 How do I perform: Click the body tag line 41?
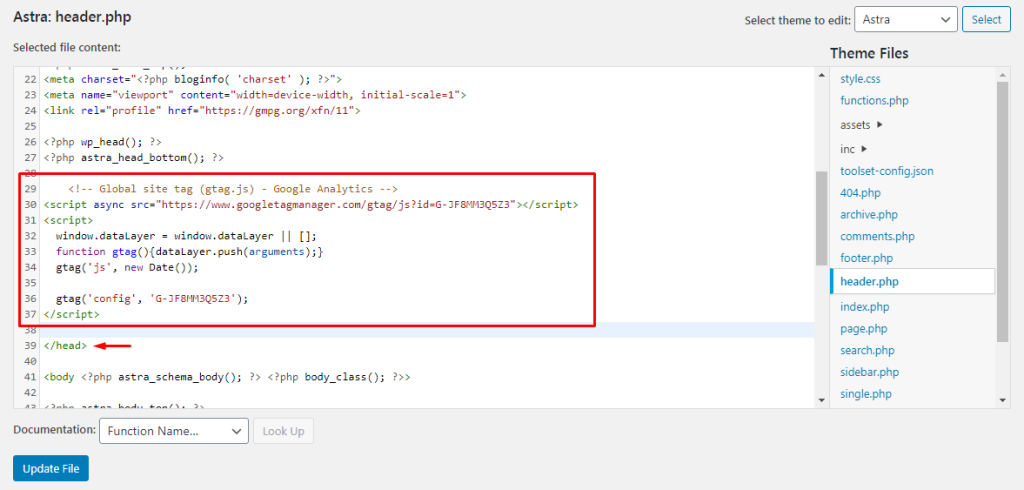pyautogui.click(x=227, y=377)
